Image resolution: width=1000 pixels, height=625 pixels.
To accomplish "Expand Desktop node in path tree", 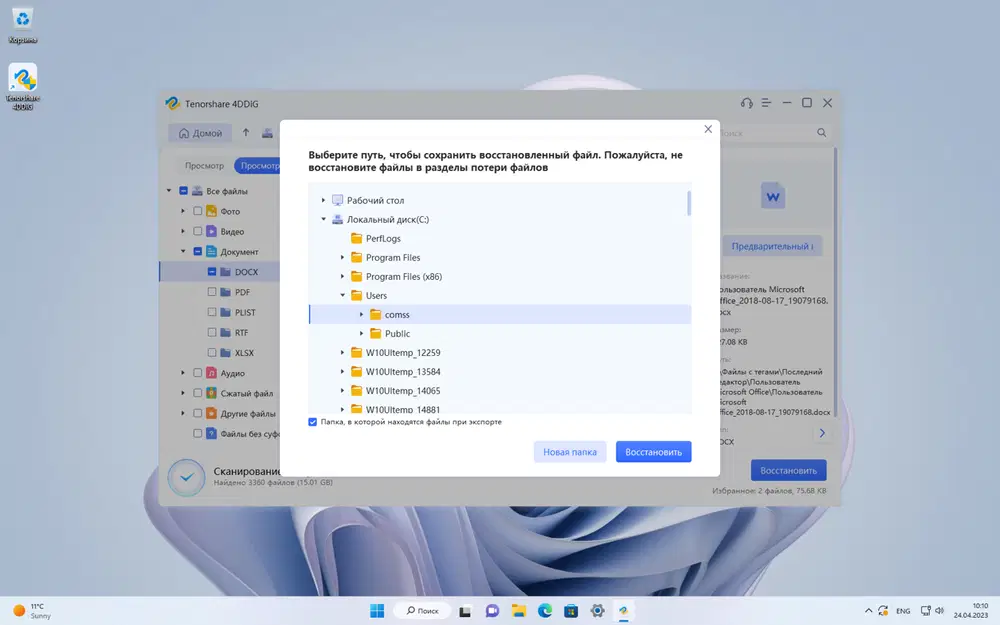I will tap(323, 200).
